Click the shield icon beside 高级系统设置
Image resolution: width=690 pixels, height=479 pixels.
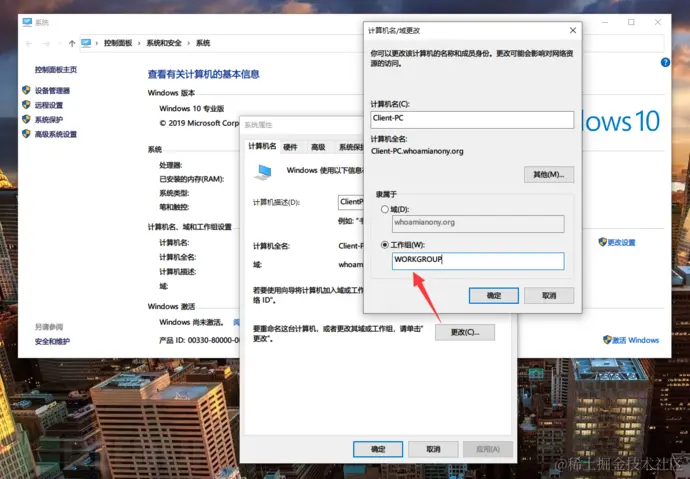pyautogui.click(x=26, y=134)
